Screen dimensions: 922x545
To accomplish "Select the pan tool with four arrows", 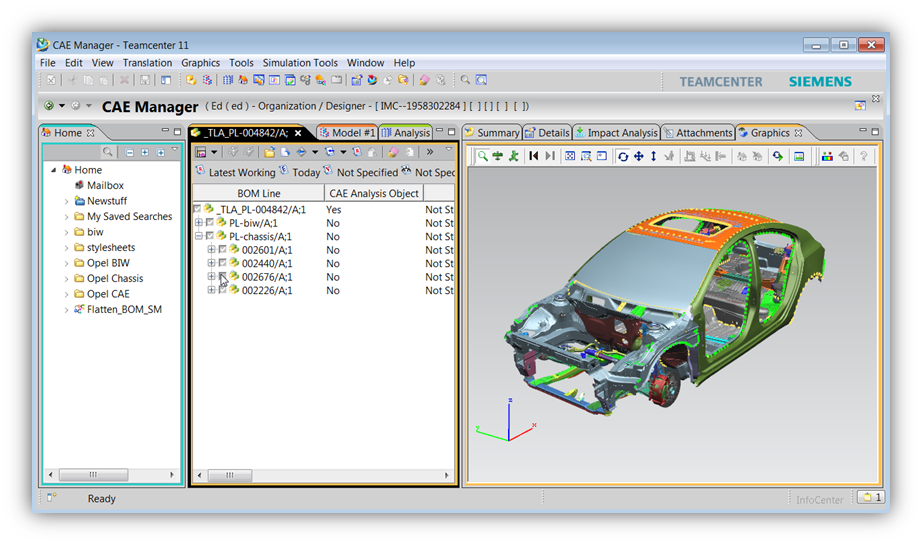I will [x=638, y=156].
